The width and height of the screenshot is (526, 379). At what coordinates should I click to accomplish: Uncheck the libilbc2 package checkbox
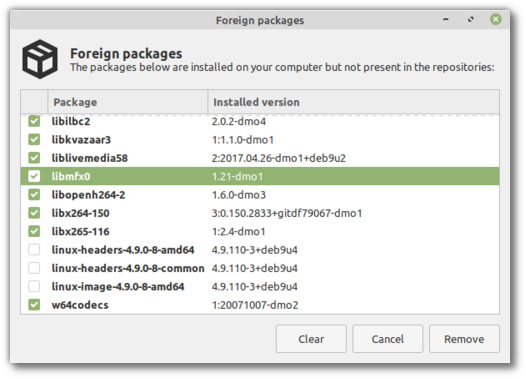pos(34,121)
